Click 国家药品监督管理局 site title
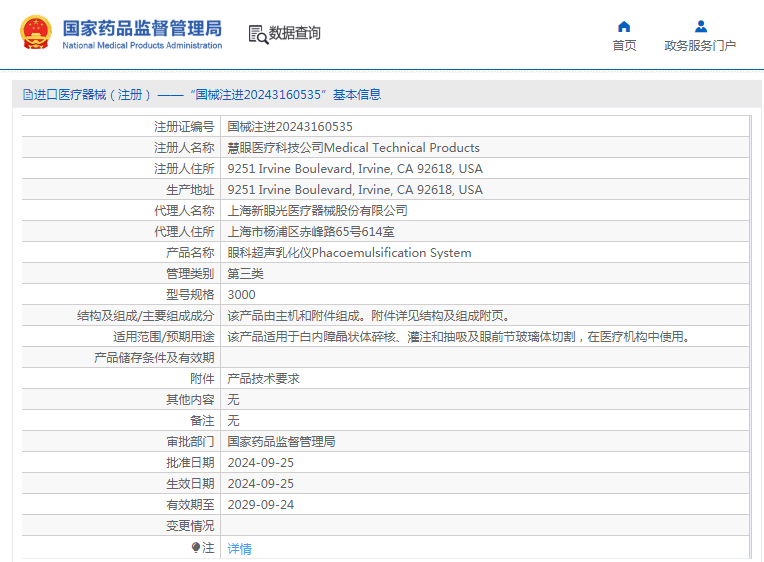The width and height of the screenshot is (764, 562). point(142,28)
